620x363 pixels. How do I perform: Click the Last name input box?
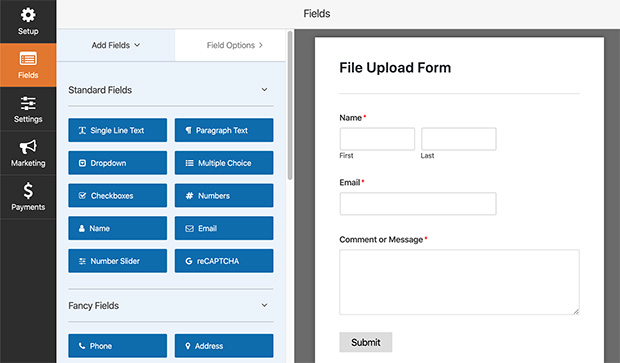(459, 139)
